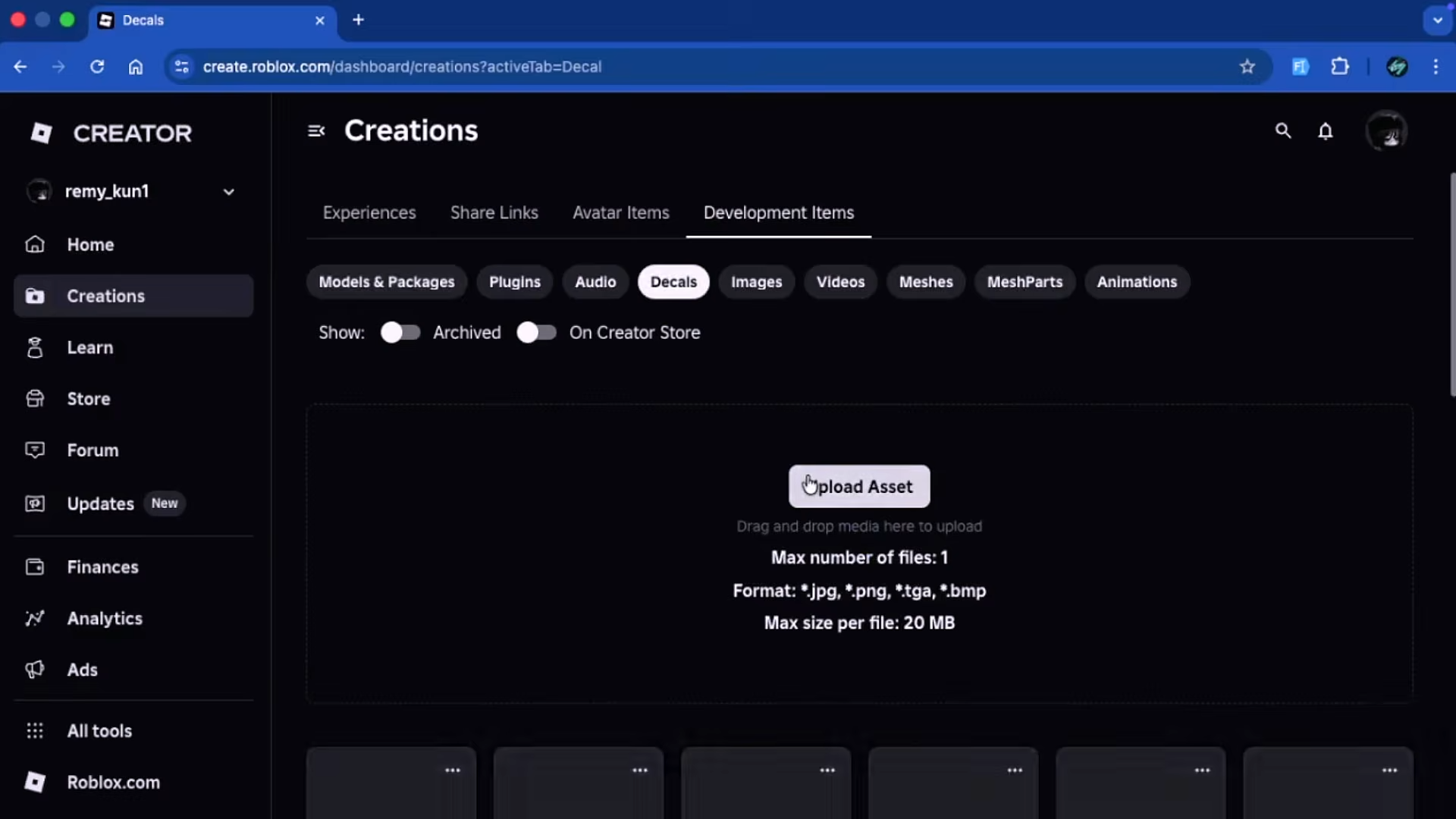Open Analytics from the sidebar

coord(104,619)
